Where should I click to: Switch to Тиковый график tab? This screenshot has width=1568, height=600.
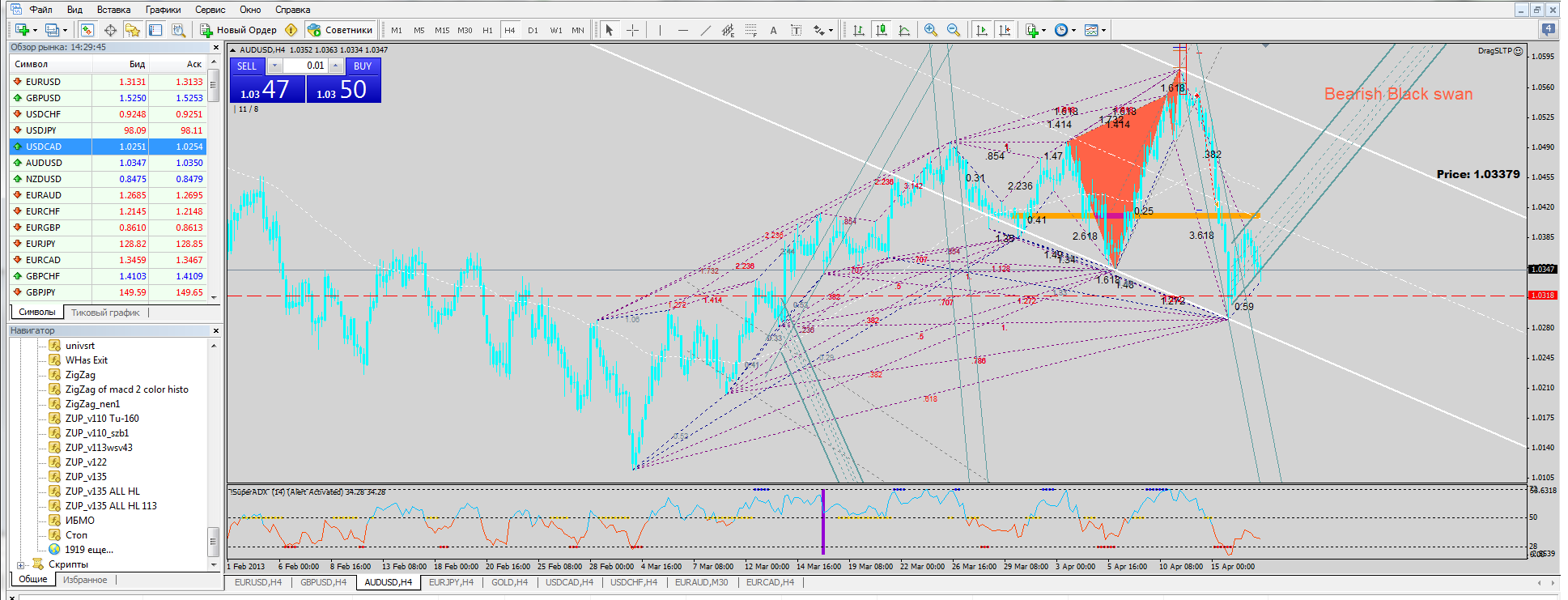coord(105,313)
